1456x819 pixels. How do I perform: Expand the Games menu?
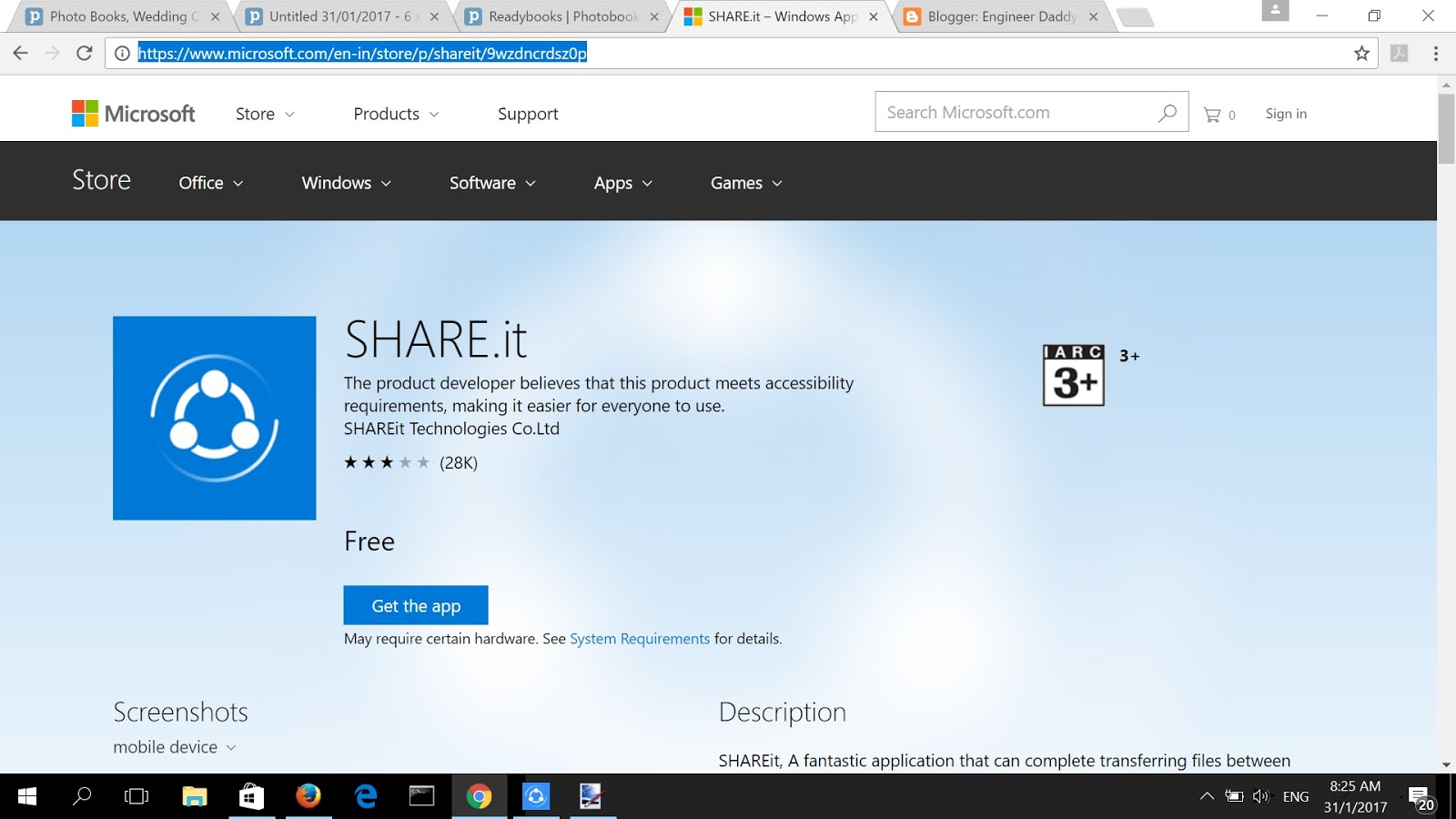point(746,183)
